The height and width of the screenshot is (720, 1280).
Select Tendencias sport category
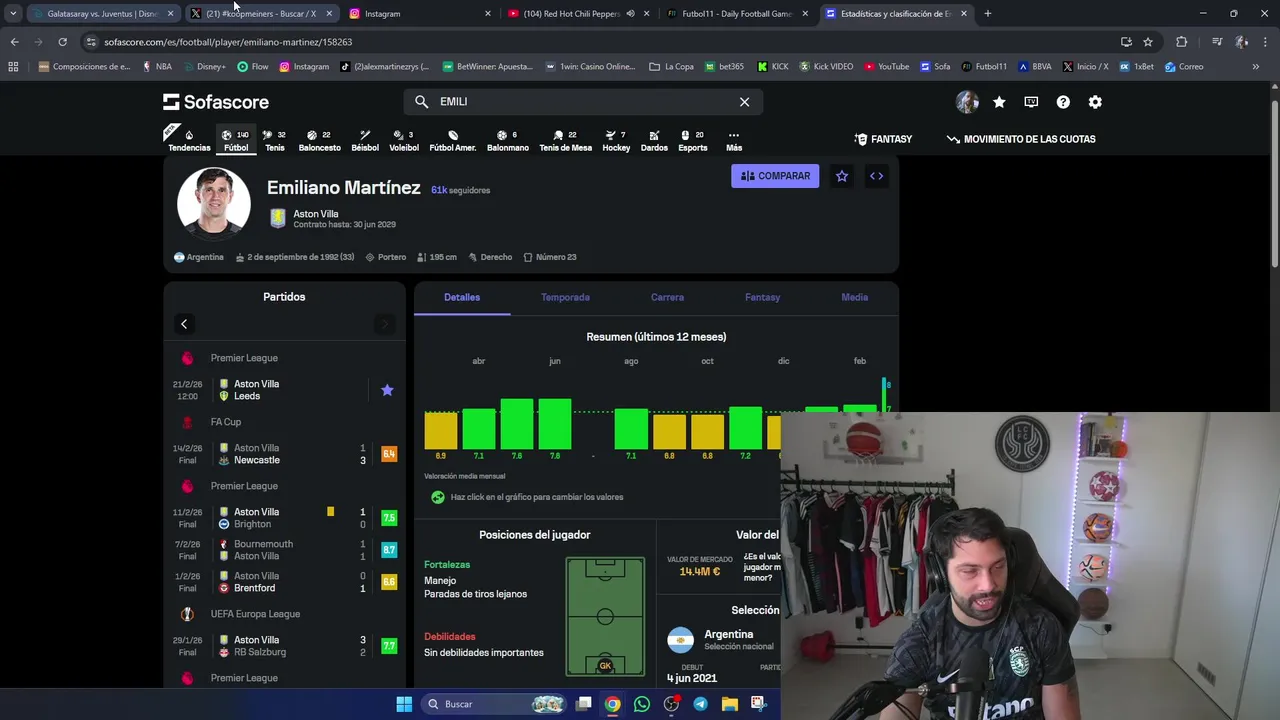pos(189,140)
